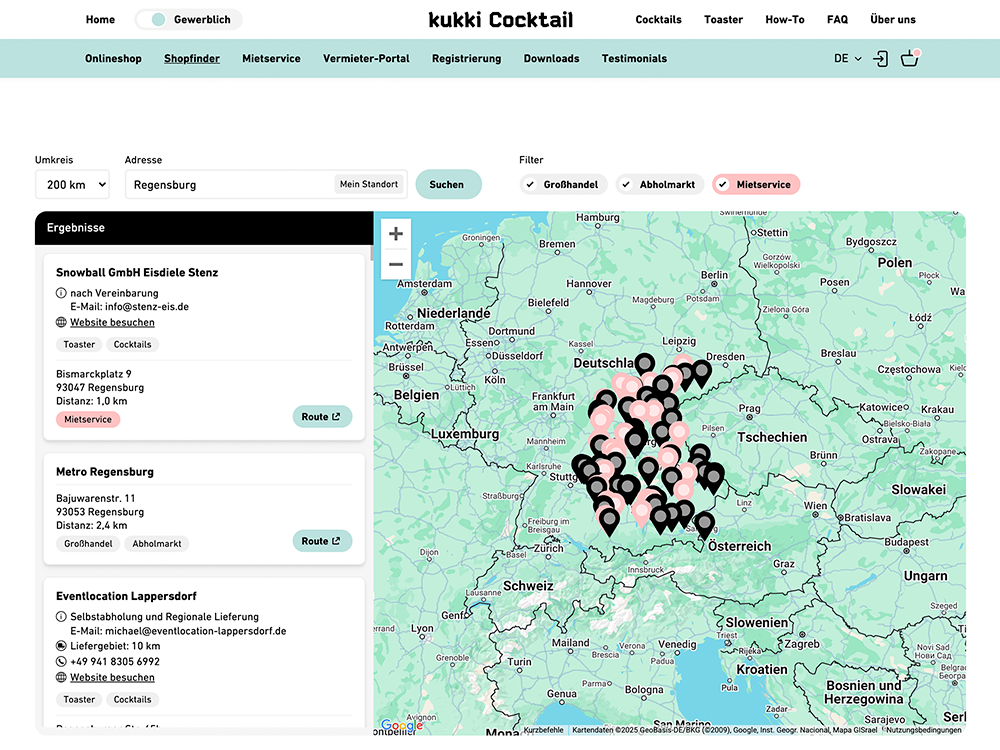Expand the DE language selector
The width and height of the screenshot is (1000, 750).
[847, 59]
